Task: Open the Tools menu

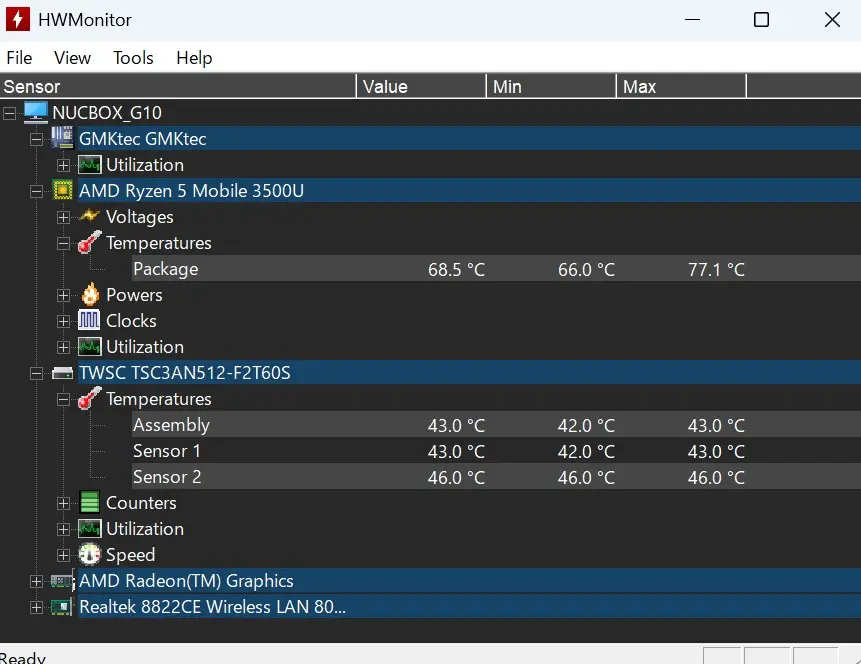Action: pos(133,58)
